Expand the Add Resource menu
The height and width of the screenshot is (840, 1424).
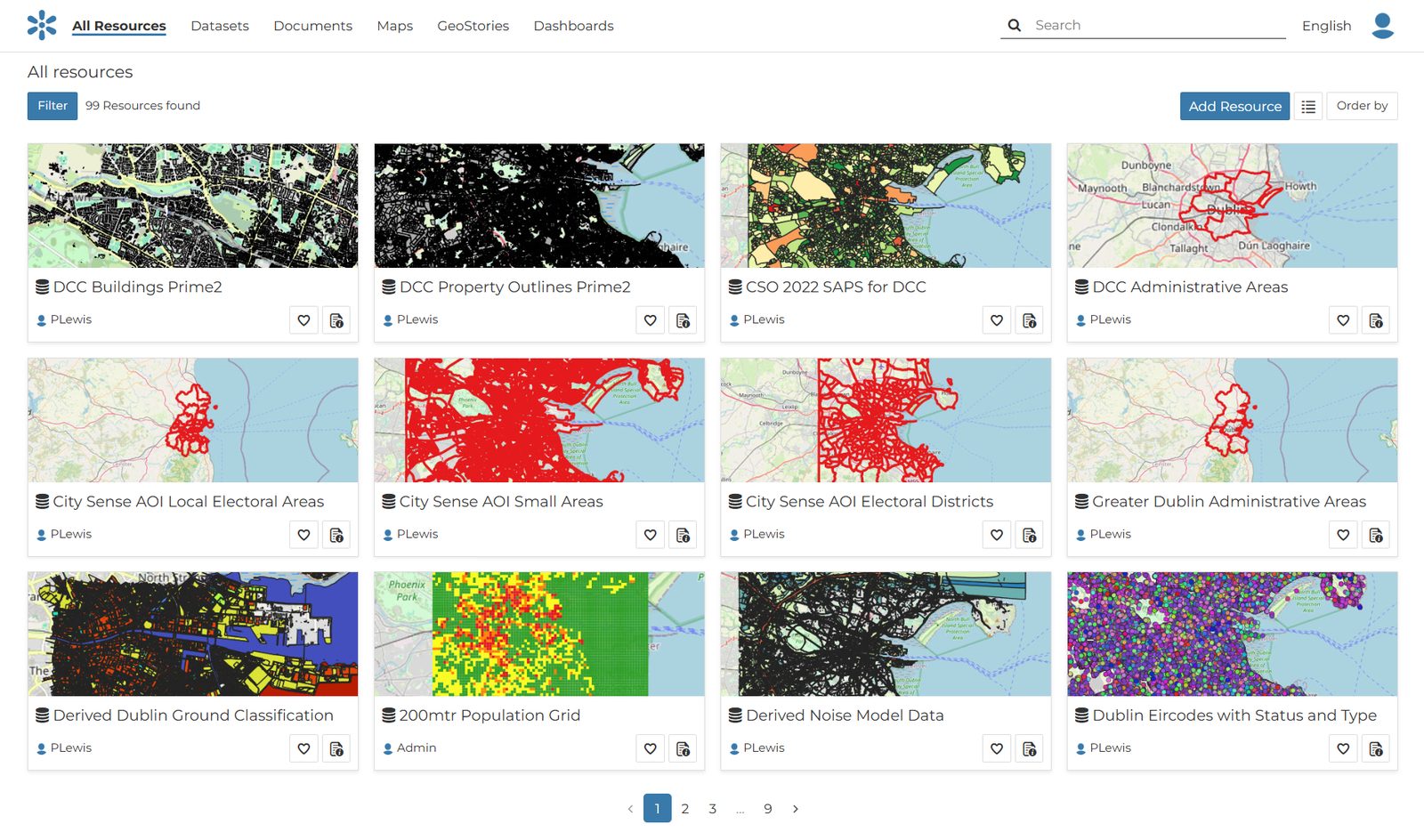[x=1234, y=106]
